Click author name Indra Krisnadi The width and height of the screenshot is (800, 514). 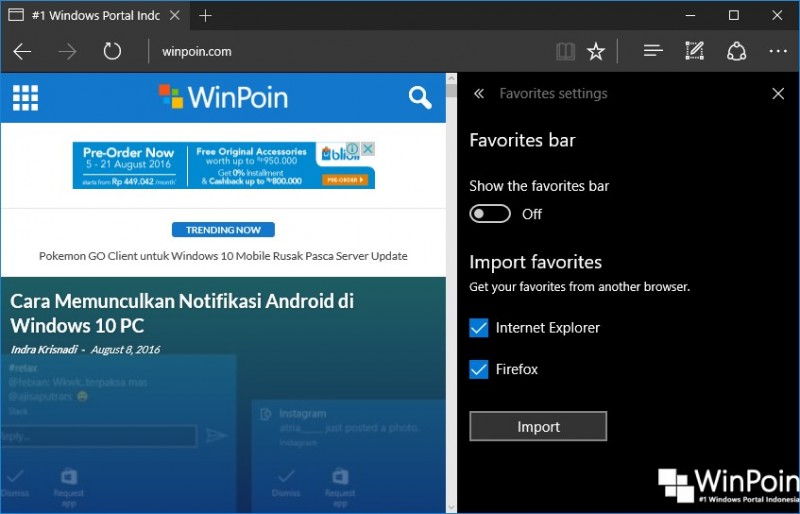pos(44,350)
